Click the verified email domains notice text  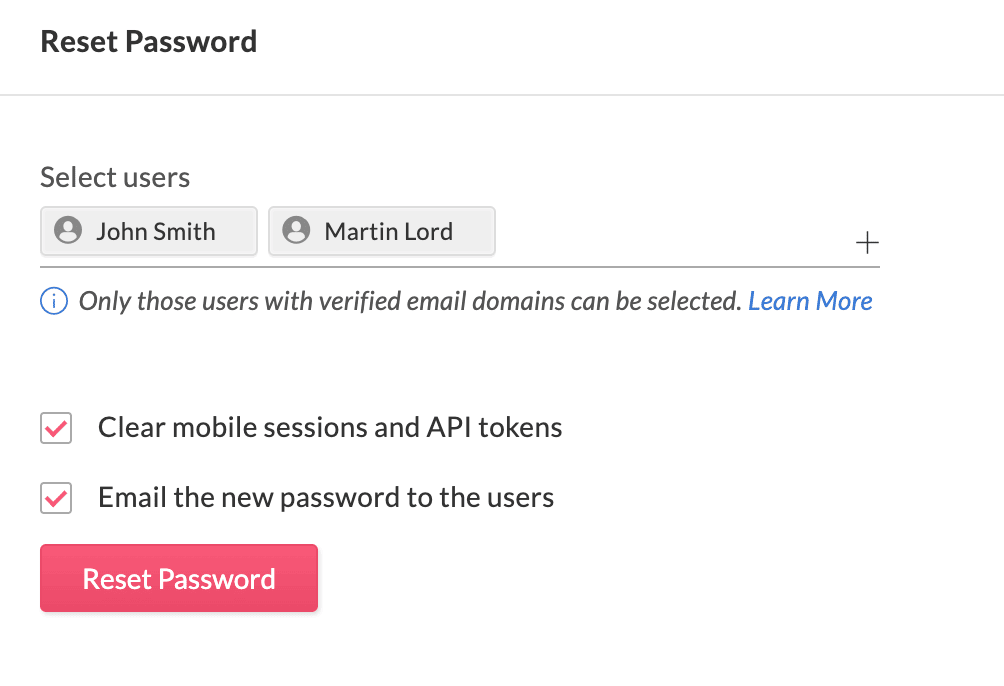click(x=410, y=301)
